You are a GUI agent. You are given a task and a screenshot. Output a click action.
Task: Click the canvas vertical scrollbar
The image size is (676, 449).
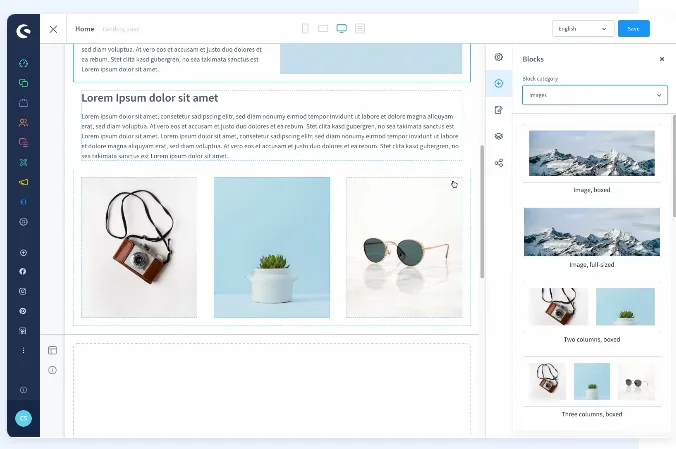(x=482, y=211)
